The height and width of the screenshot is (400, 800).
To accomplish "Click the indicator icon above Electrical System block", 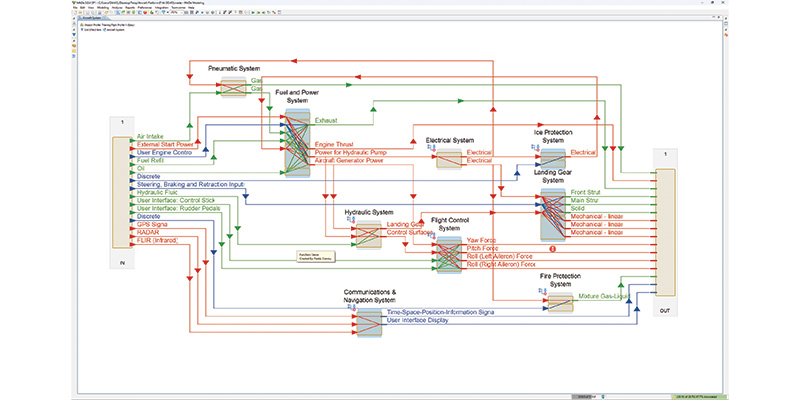I will pyautogui.click(x=433, y=147).
